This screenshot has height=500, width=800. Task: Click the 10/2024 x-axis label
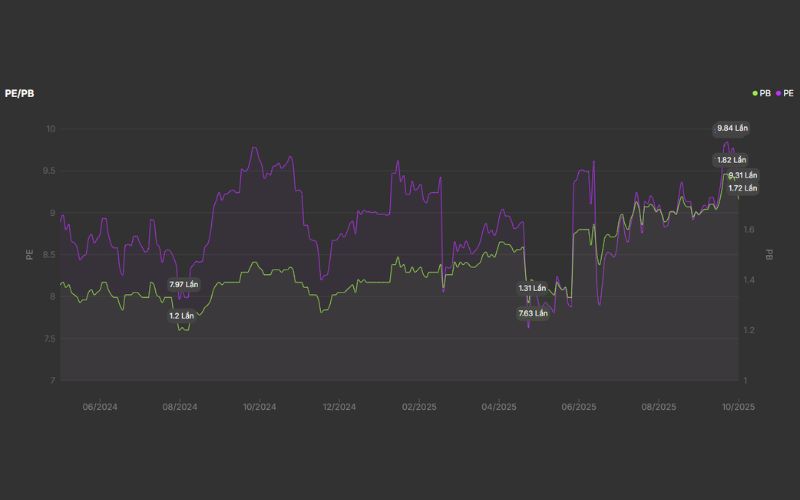point(259,407)
